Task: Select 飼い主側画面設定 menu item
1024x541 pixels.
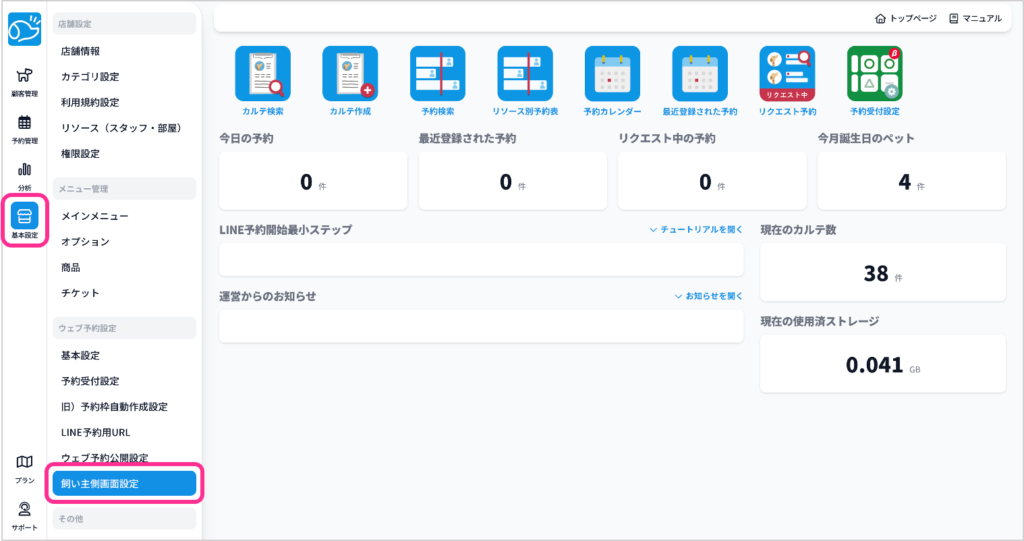Action: [x=124, y=484]
